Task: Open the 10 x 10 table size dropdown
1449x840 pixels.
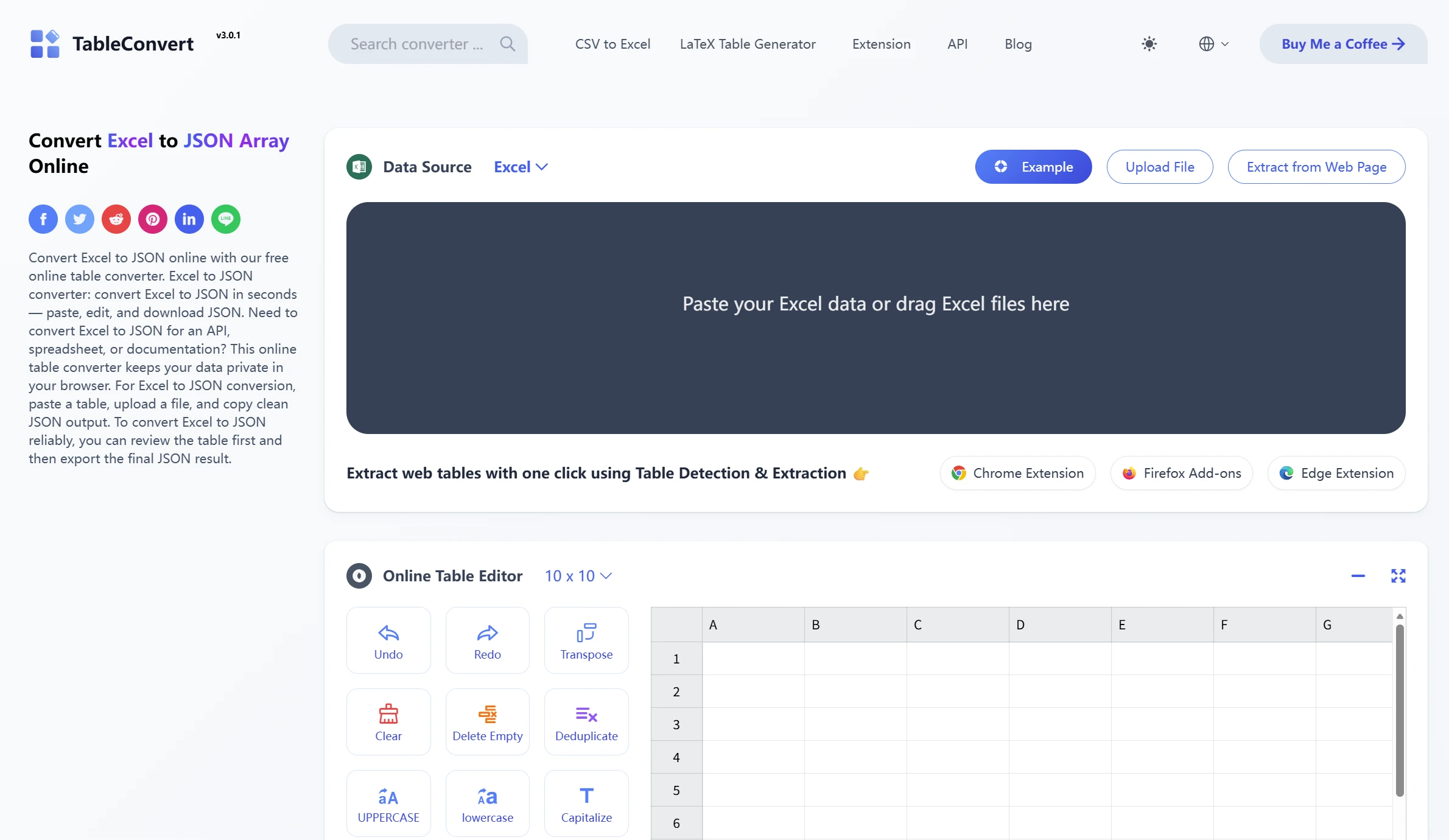Action: 578,576
